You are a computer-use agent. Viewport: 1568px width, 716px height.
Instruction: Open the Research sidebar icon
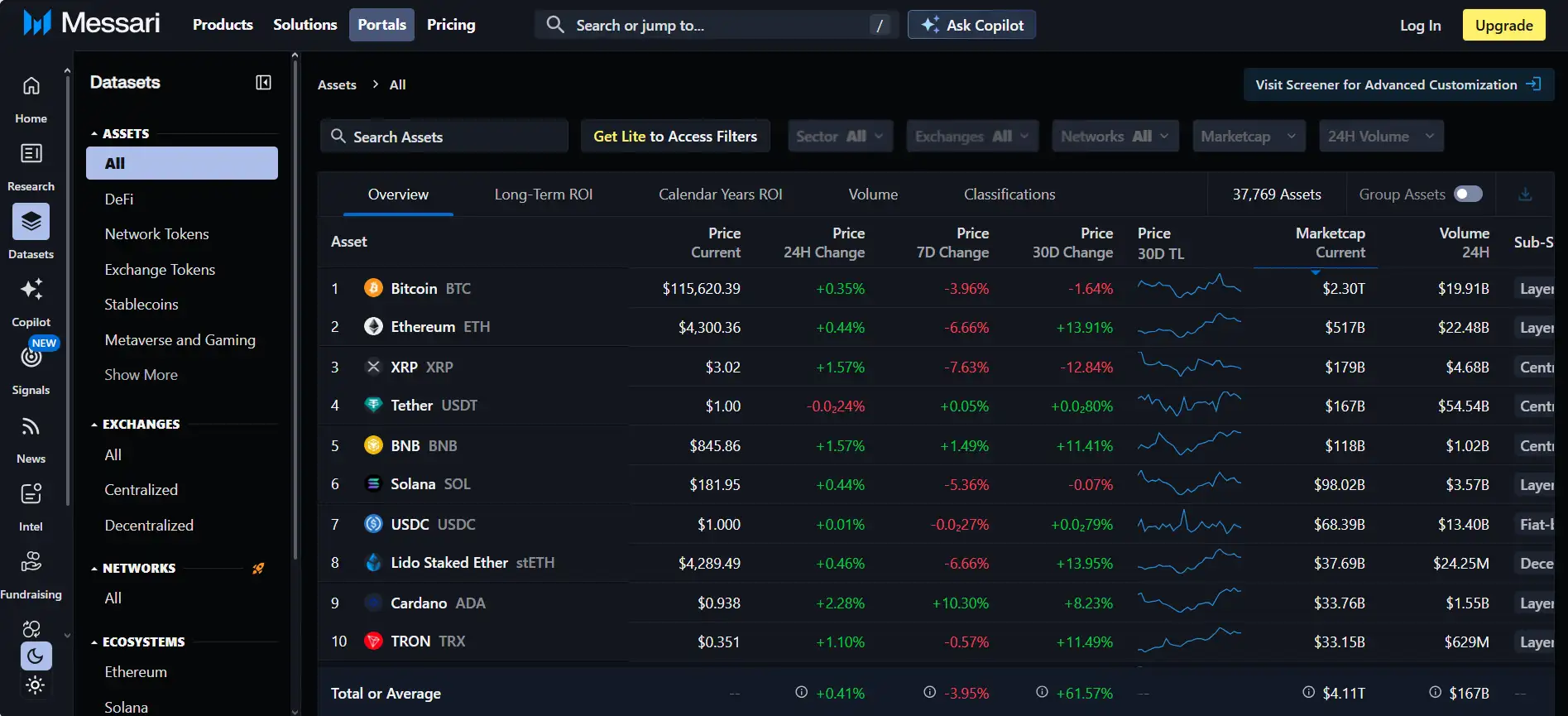click(31, 155)
